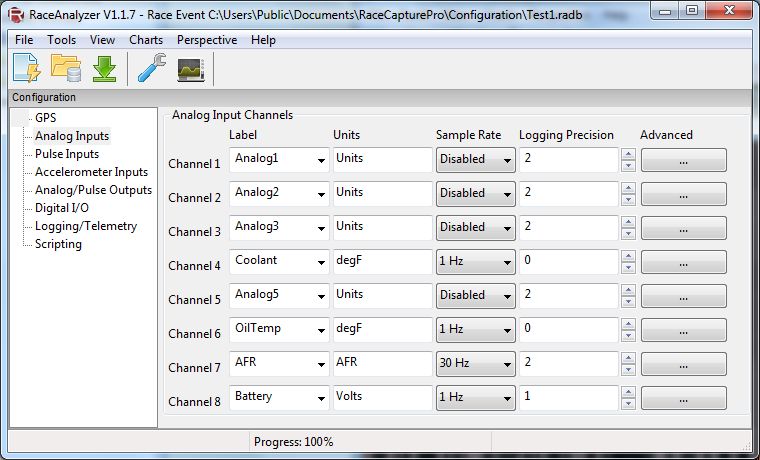Click Channel 4 Advanced button

click(683, 262)
